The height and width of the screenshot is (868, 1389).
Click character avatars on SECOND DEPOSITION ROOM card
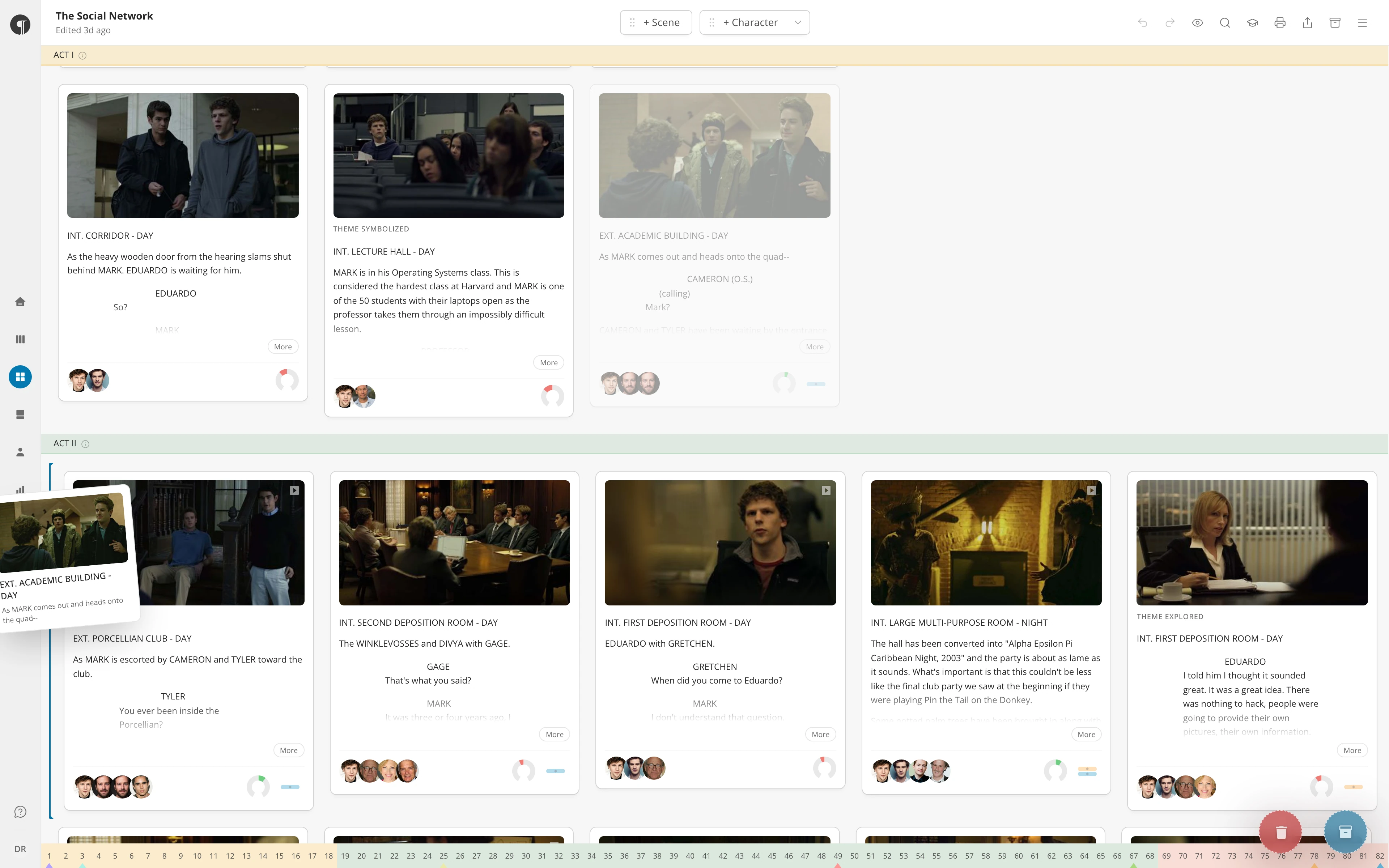pos(379,771)
